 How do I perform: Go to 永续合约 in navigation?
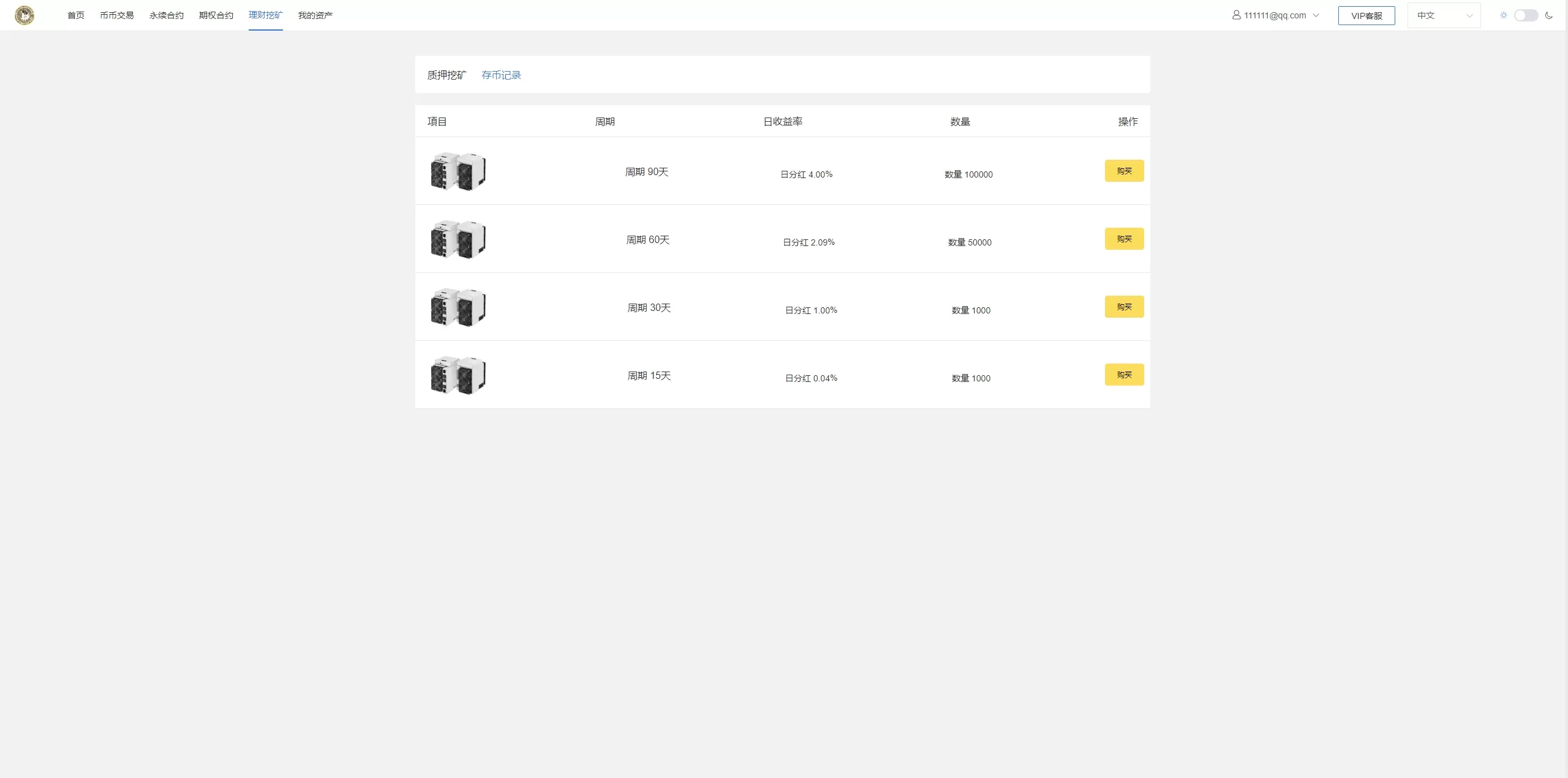pyautogui.click(x=167, y=15)
